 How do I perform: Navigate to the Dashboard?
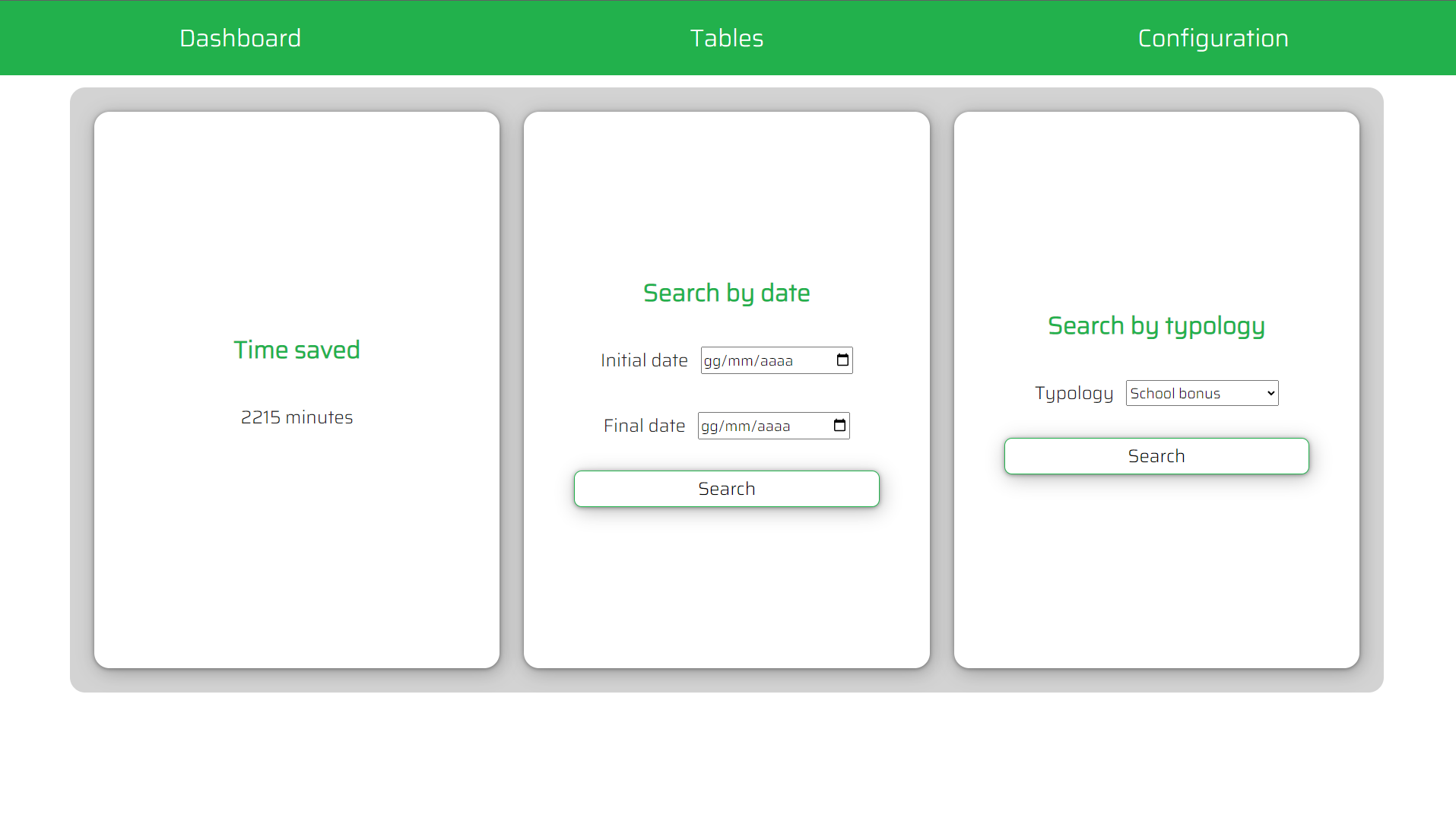[240, 37]
